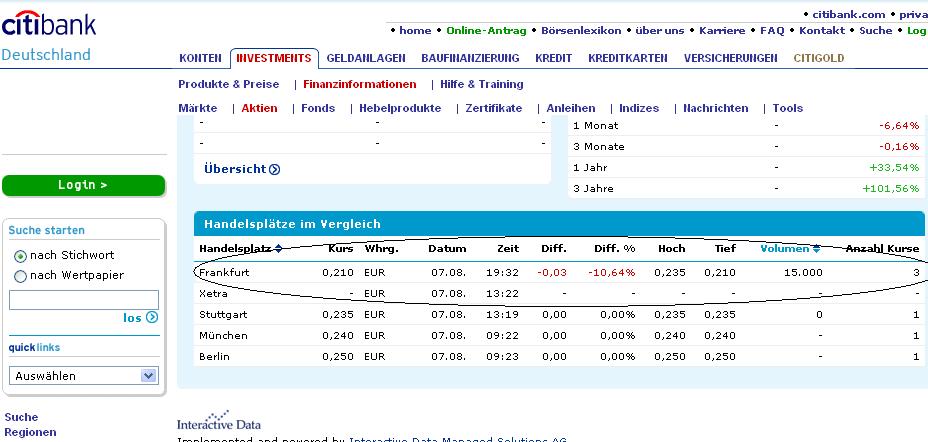The width and height of the screenshot is (928, 442).
Task: Select the nach Stichwort radio button
Action: [20, 256]
